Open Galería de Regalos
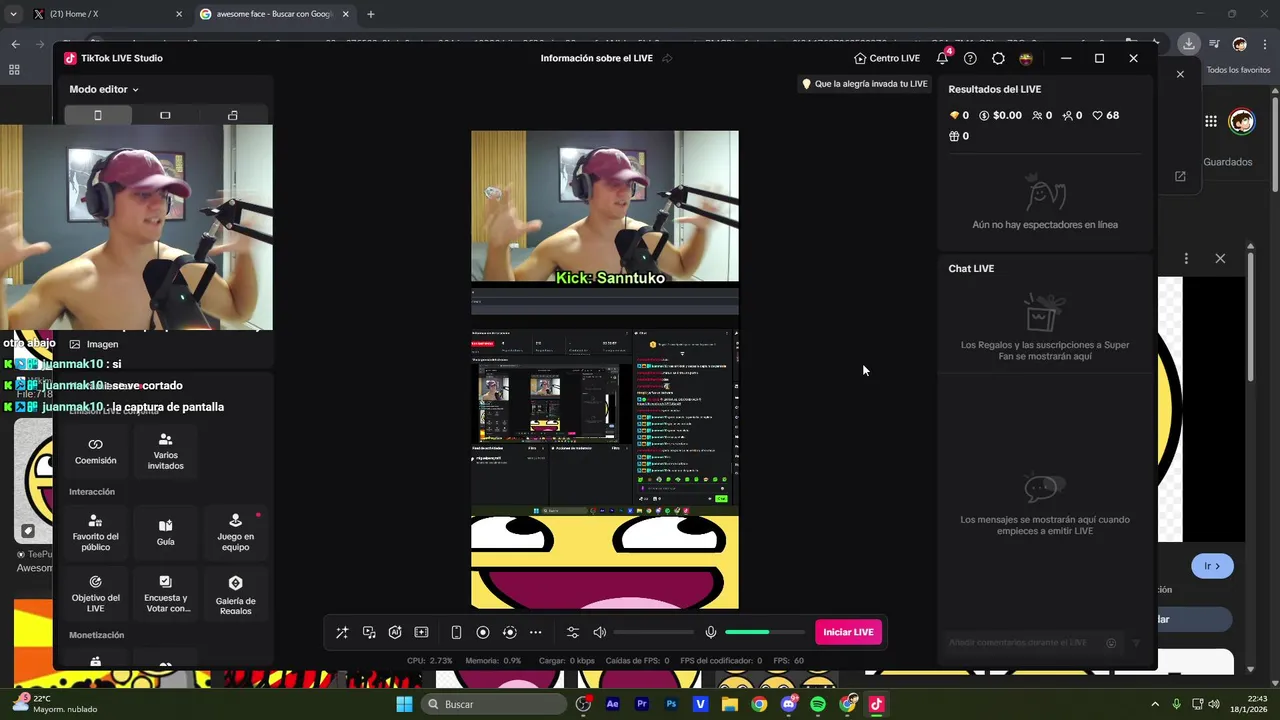1280x720 pixels. (235, 594)
